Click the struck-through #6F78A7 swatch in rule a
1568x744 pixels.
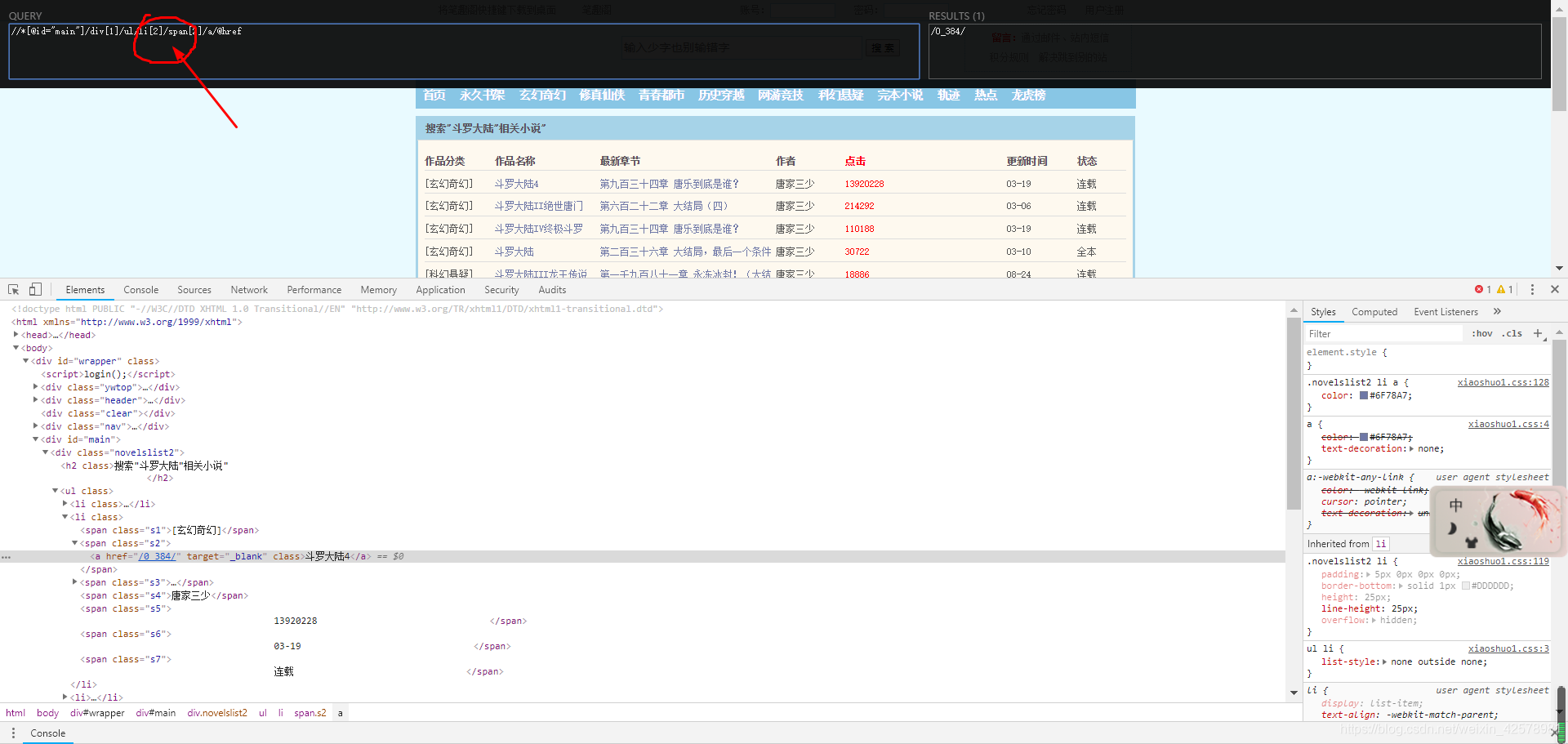click(1364, 437)
